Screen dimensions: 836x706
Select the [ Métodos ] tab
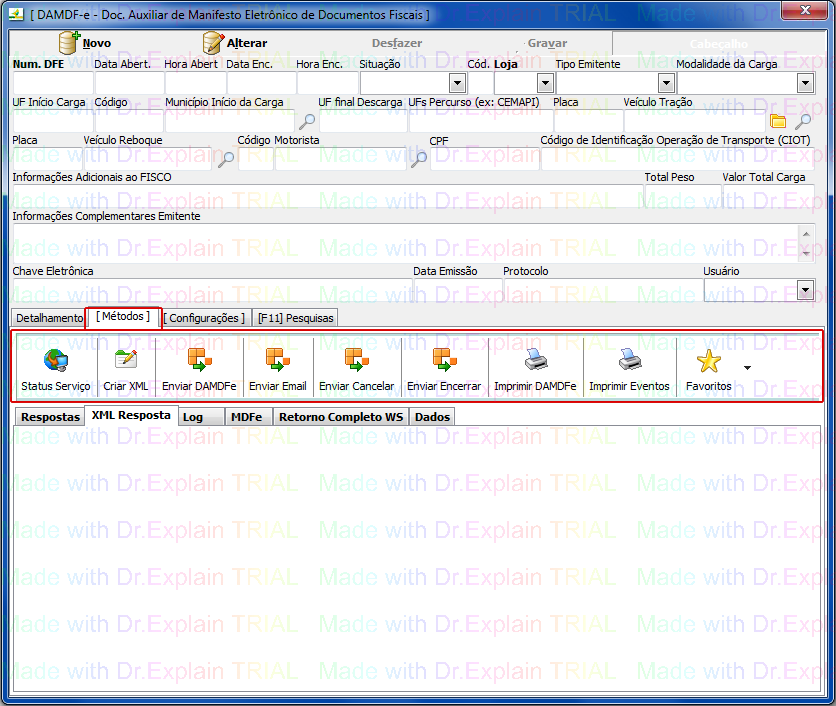[x=123, y=317]
